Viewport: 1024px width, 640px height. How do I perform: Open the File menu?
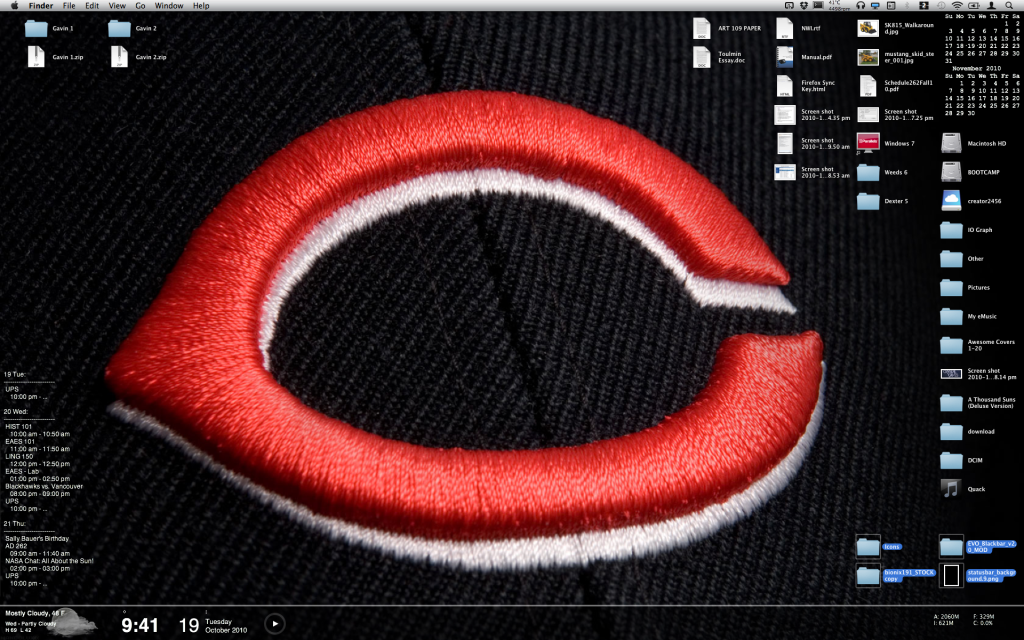click(69, 5)
